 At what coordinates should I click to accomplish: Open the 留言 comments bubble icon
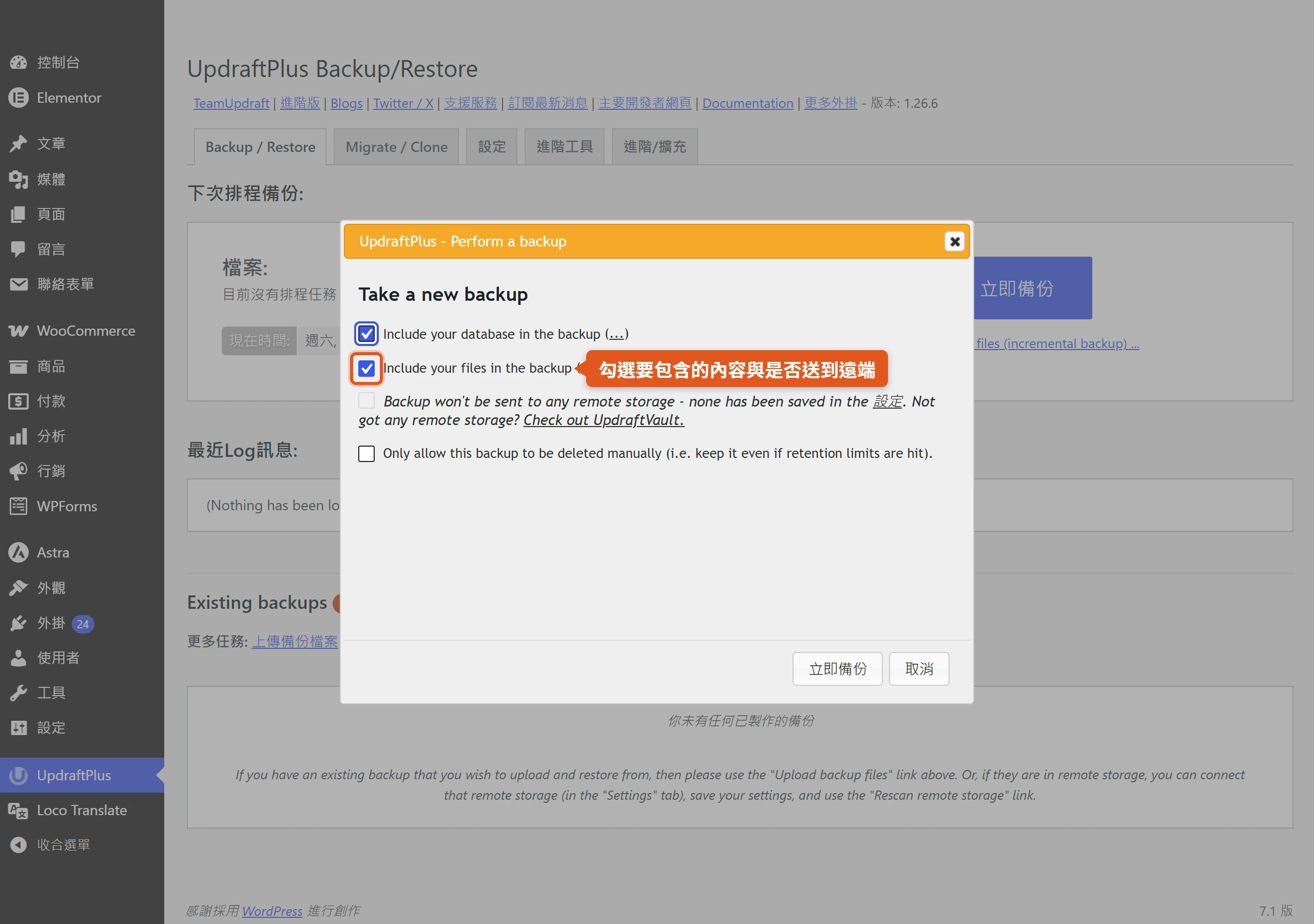pyautogui.click(x=18, y=249)
